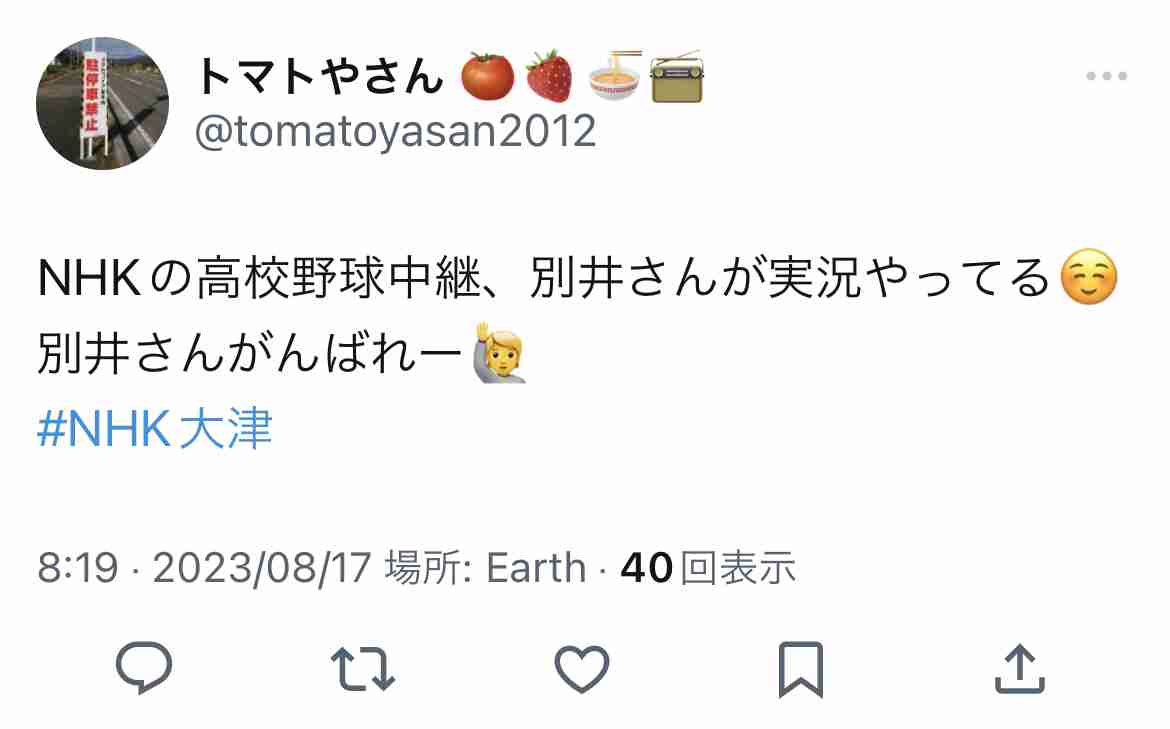1170x729 pixels.
Task: Click the raising-hand person emoji
Action: tap(499, 352)
